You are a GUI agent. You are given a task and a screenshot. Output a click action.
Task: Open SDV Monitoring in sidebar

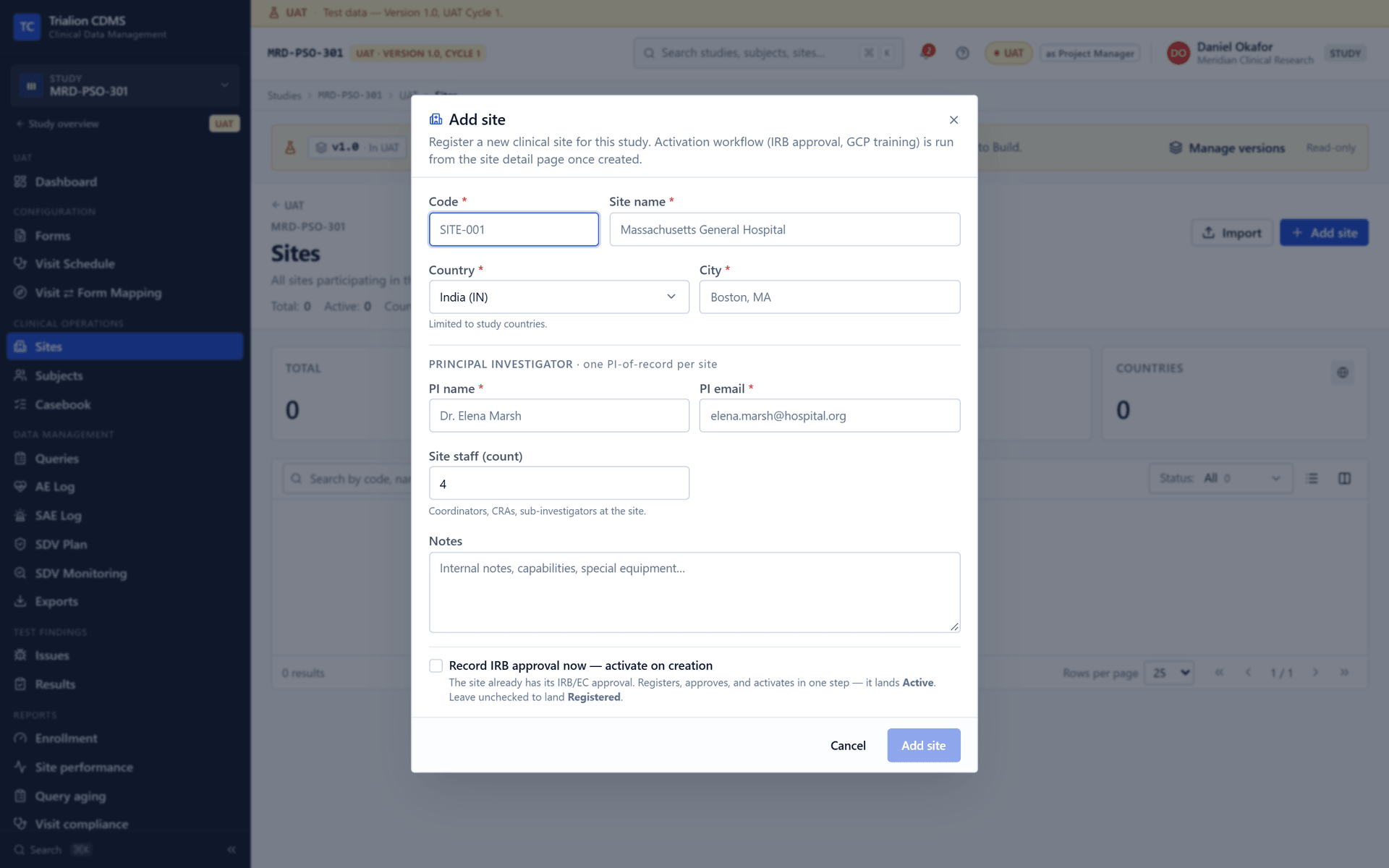(x=125, y=573)
